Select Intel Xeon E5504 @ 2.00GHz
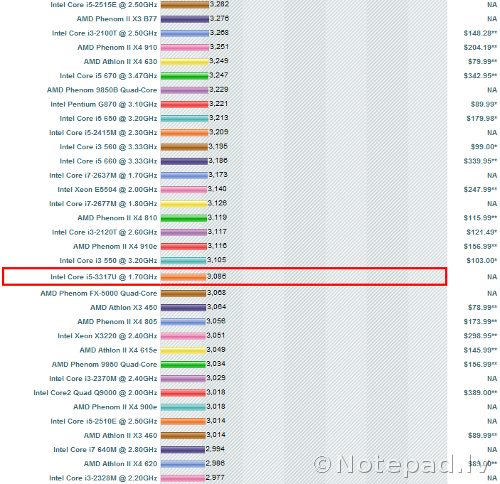Viewport: 500px width, 484px height. click(x=107, y=190)
